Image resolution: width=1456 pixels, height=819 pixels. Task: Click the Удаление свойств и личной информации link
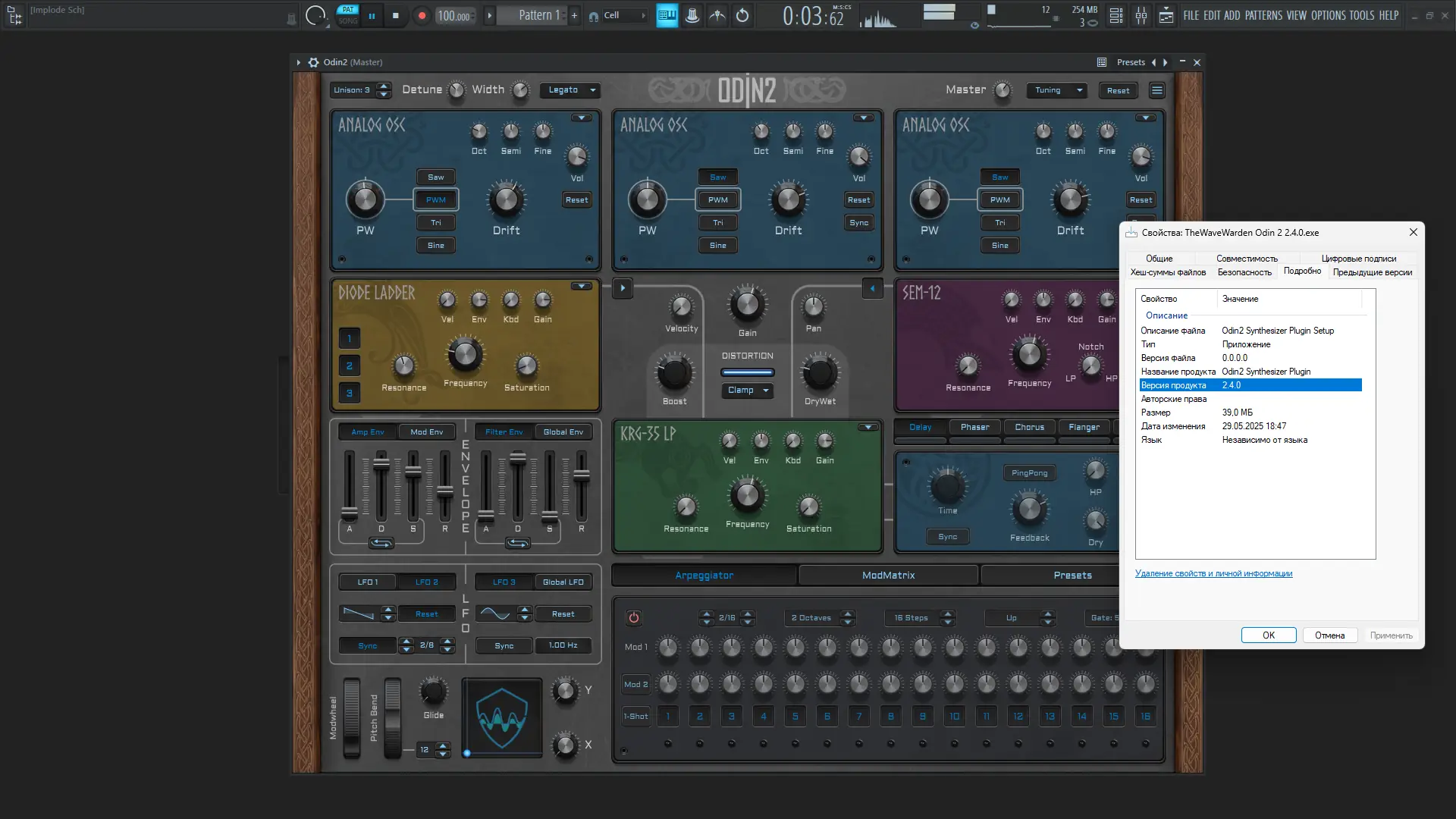point(1213,573)
